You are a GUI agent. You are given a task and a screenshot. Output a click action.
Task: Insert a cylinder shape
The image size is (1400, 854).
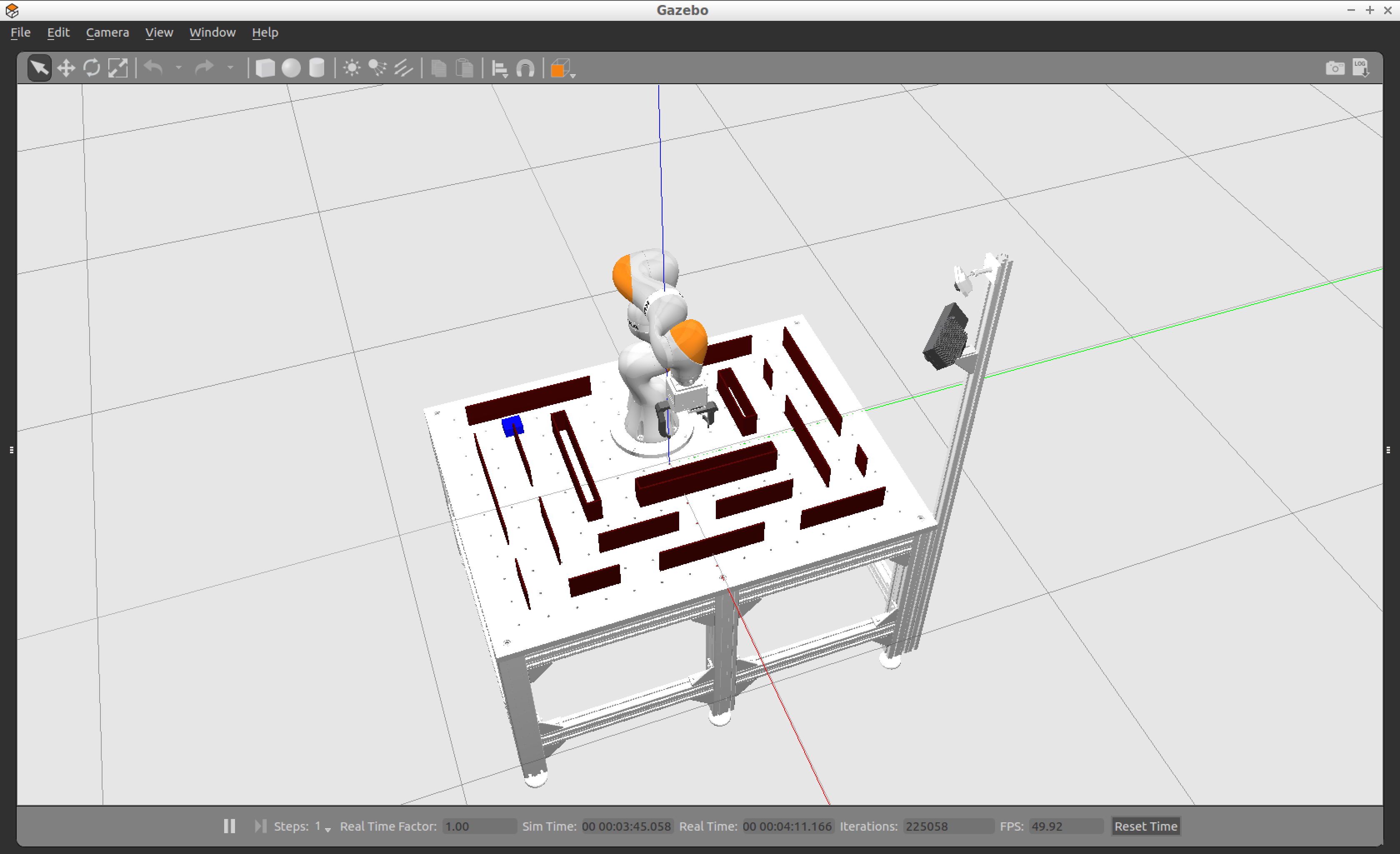pyautogui.click(x=317, y=68)
